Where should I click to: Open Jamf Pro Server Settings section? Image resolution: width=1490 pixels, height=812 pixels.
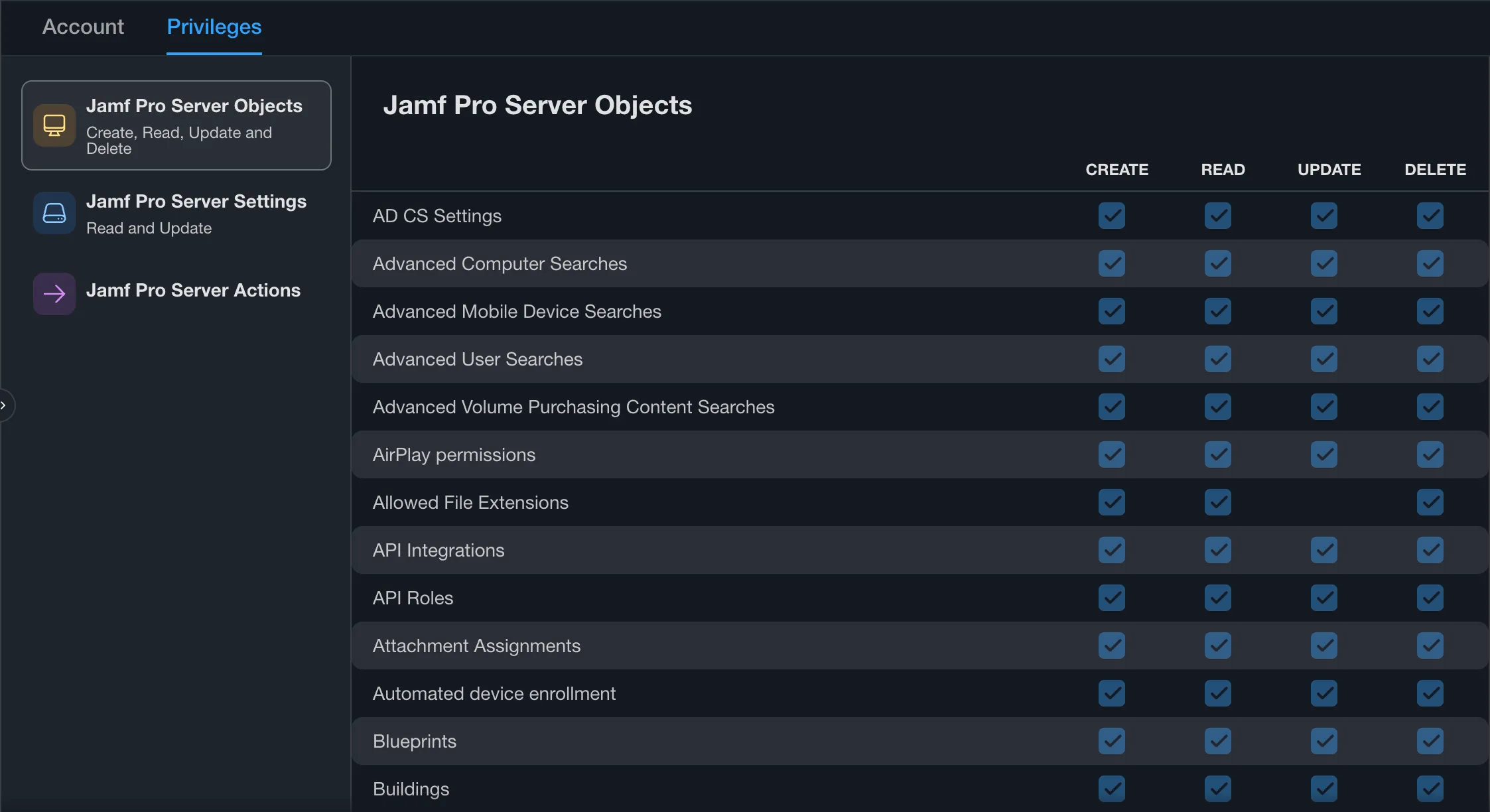pos(176,213)
